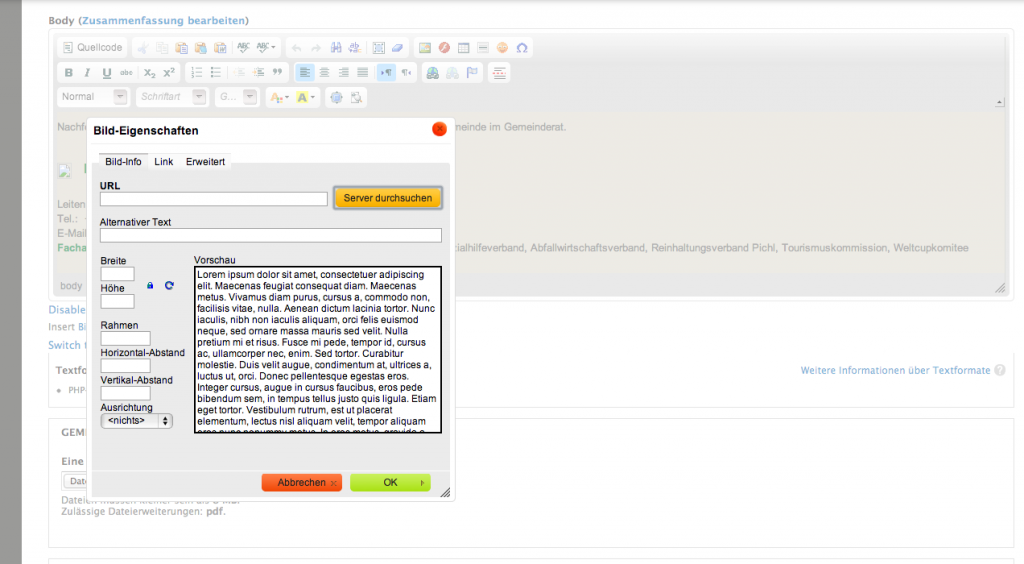Insert special character with the omega icon
1024x564 pixels.
tap(521, 47)
